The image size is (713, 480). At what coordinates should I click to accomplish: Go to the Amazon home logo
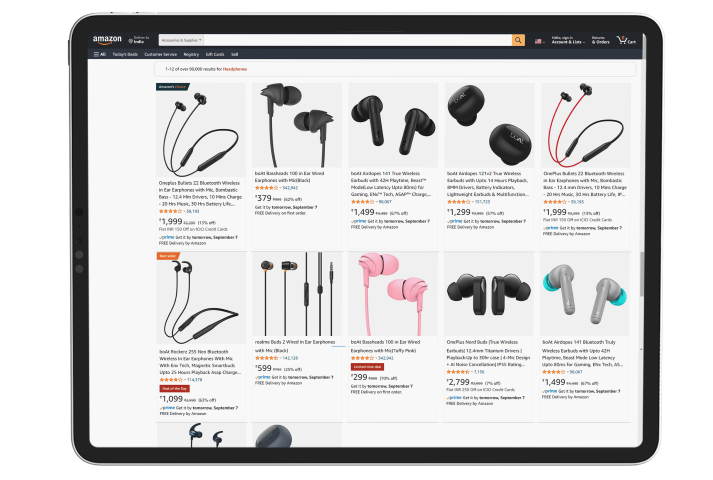click(107, 40)
